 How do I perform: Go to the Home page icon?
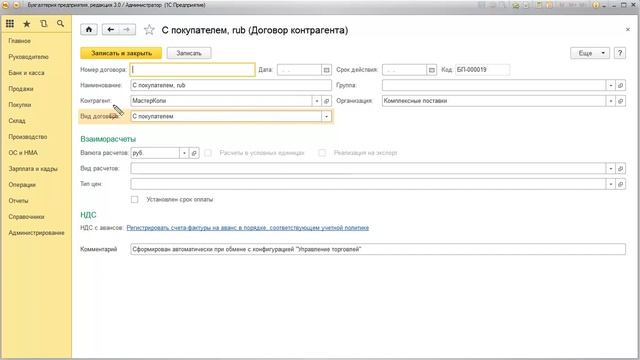coord(89,29)
